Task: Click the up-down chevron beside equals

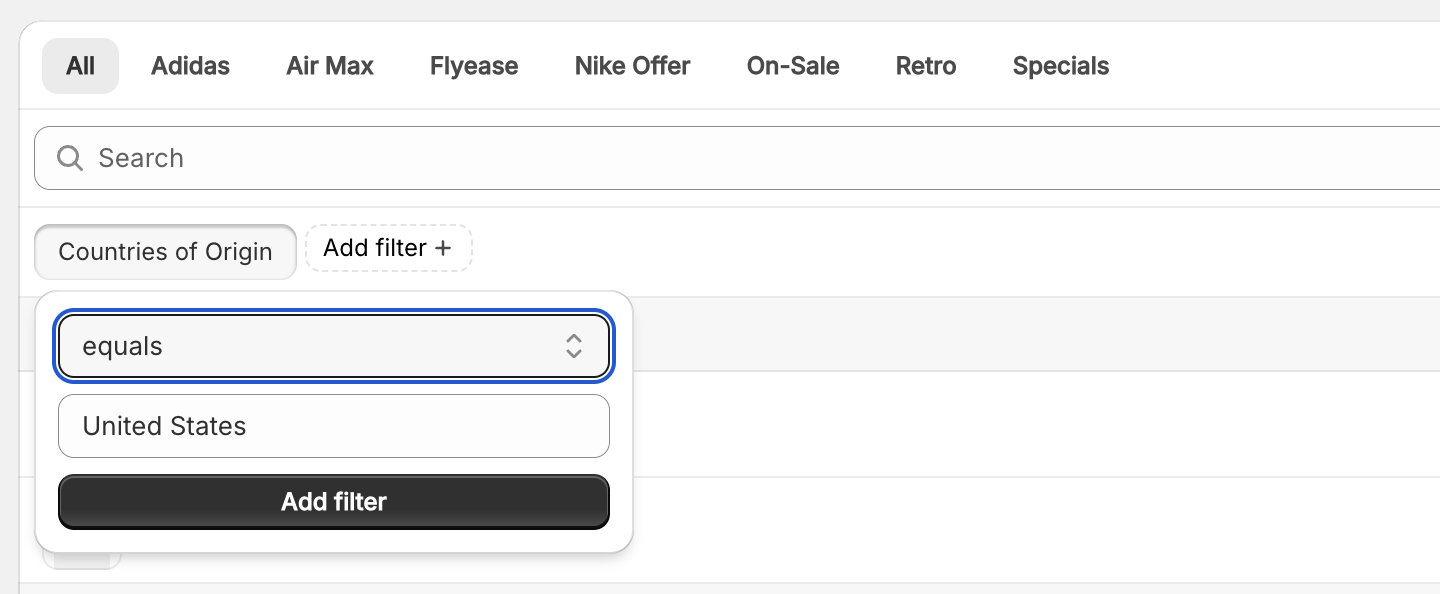Action: coord(574,346)
